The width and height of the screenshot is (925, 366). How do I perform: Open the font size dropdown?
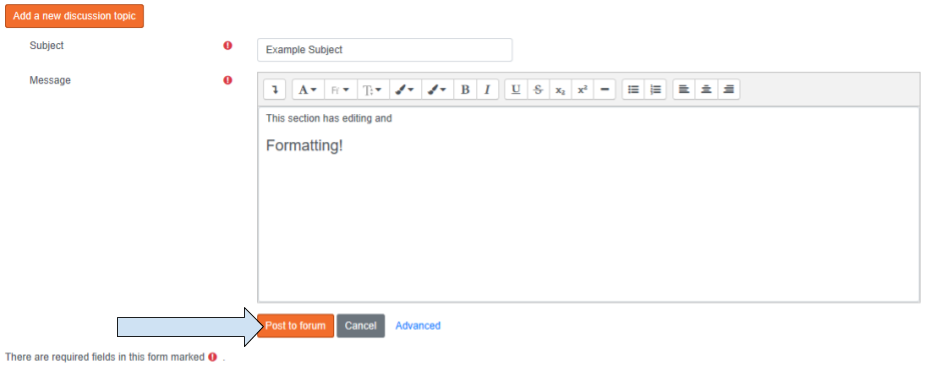click(x=373, y=90)
